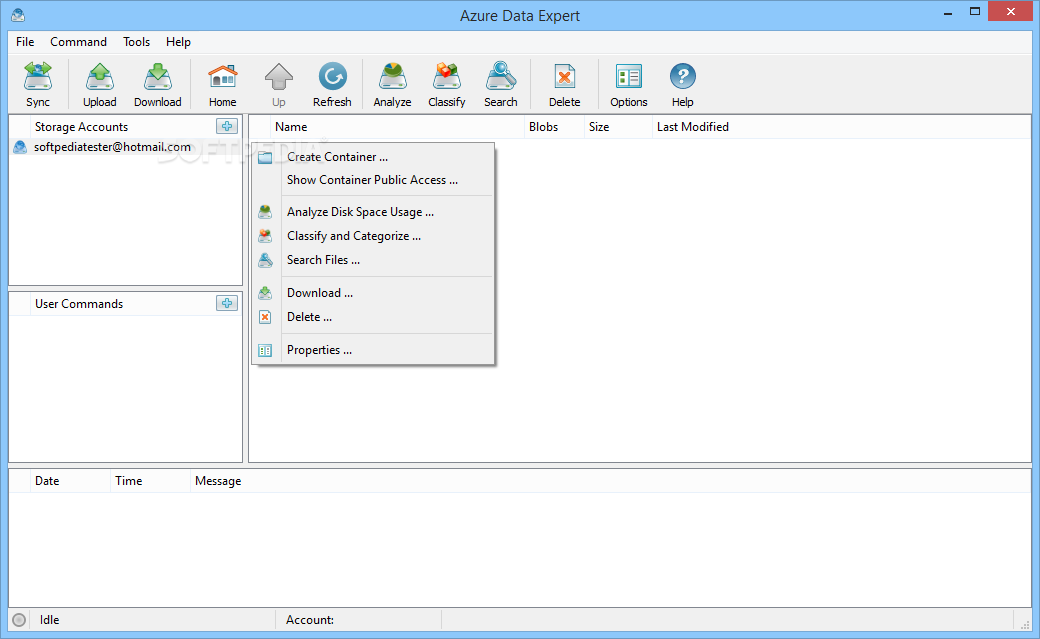Viewport: 1040px width, 639px height.
Task: Go to Home in the toolbar
Action: (x=223, y=84)
